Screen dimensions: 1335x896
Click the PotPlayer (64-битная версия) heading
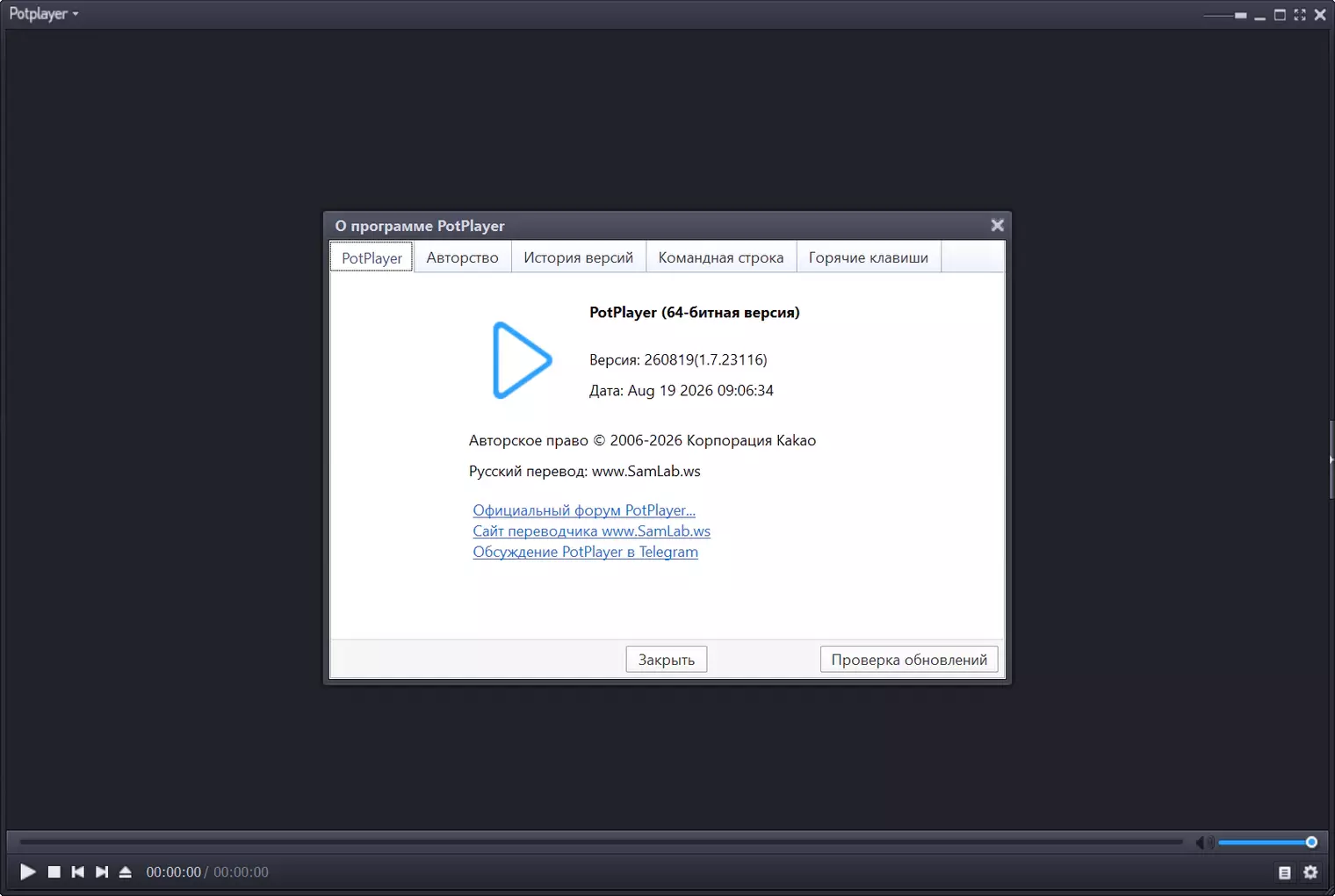pyautogui.click(x=694, y=313)
